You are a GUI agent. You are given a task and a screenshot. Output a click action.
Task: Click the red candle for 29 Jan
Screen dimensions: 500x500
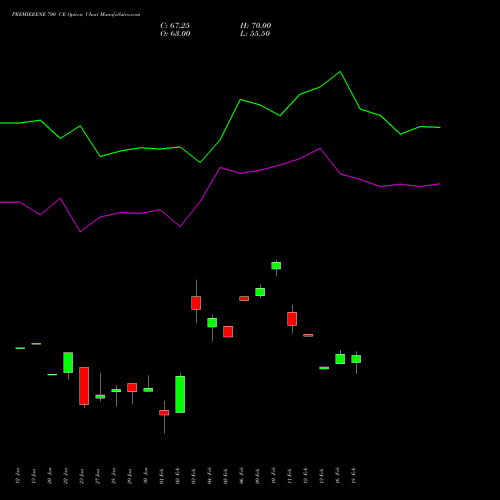tap(132, 387)
